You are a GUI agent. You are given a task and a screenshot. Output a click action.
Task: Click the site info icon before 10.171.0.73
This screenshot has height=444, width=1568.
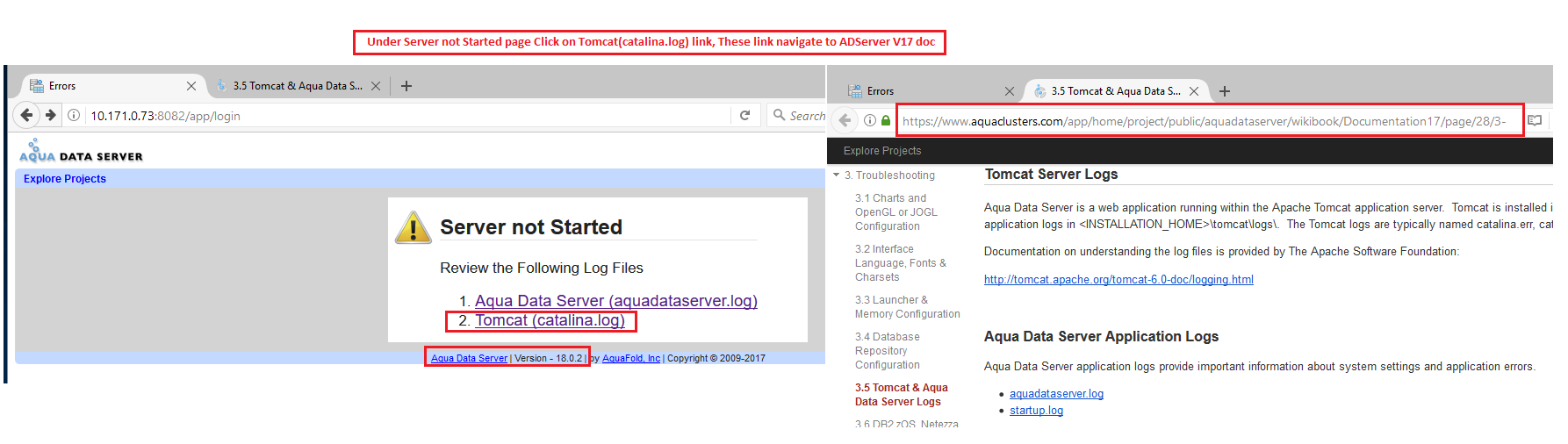(75, 116)
